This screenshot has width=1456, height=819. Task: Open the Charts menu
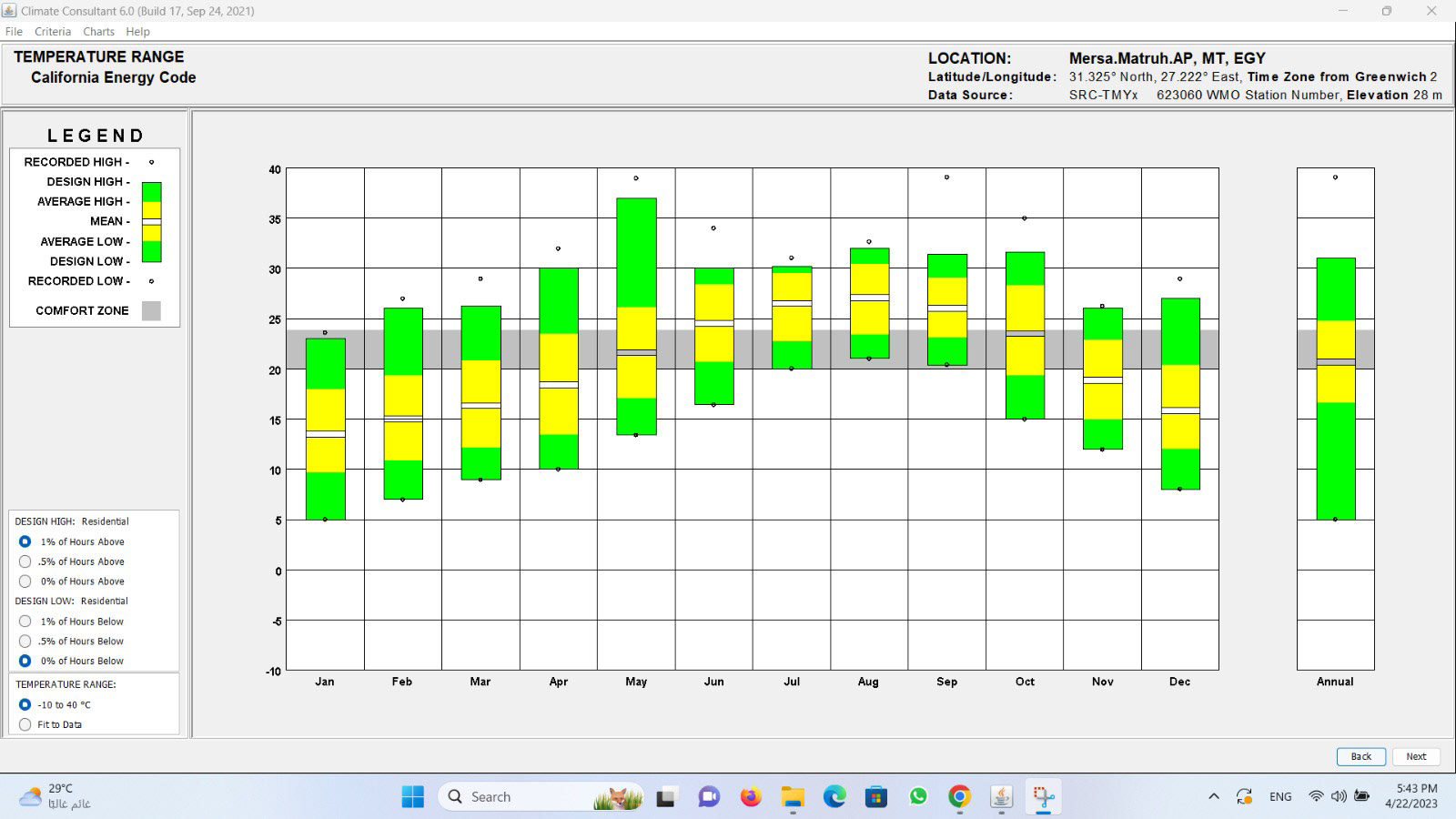(99, 32)
